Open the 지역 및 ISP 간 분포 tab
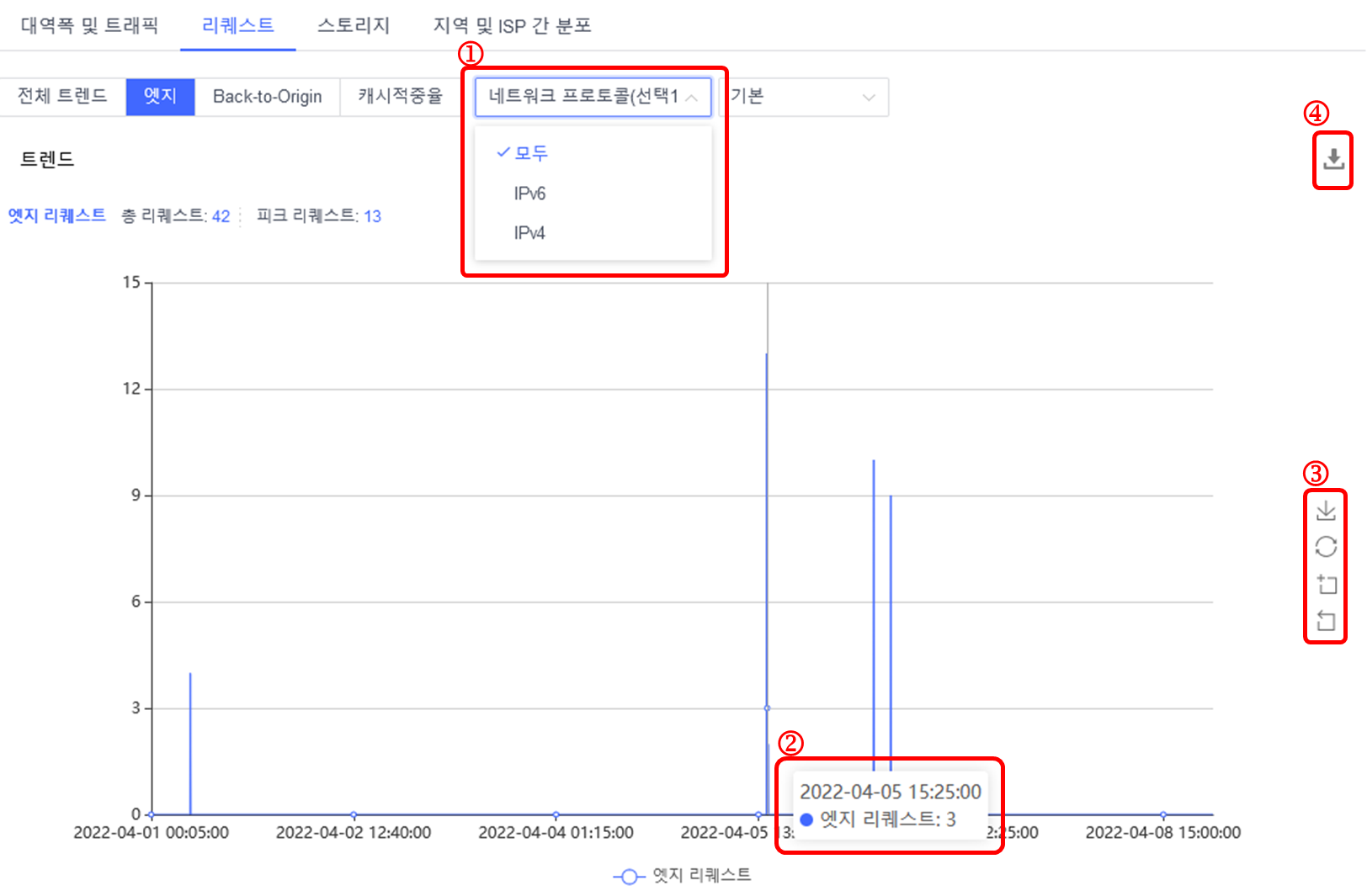 (x=513, y=25)
